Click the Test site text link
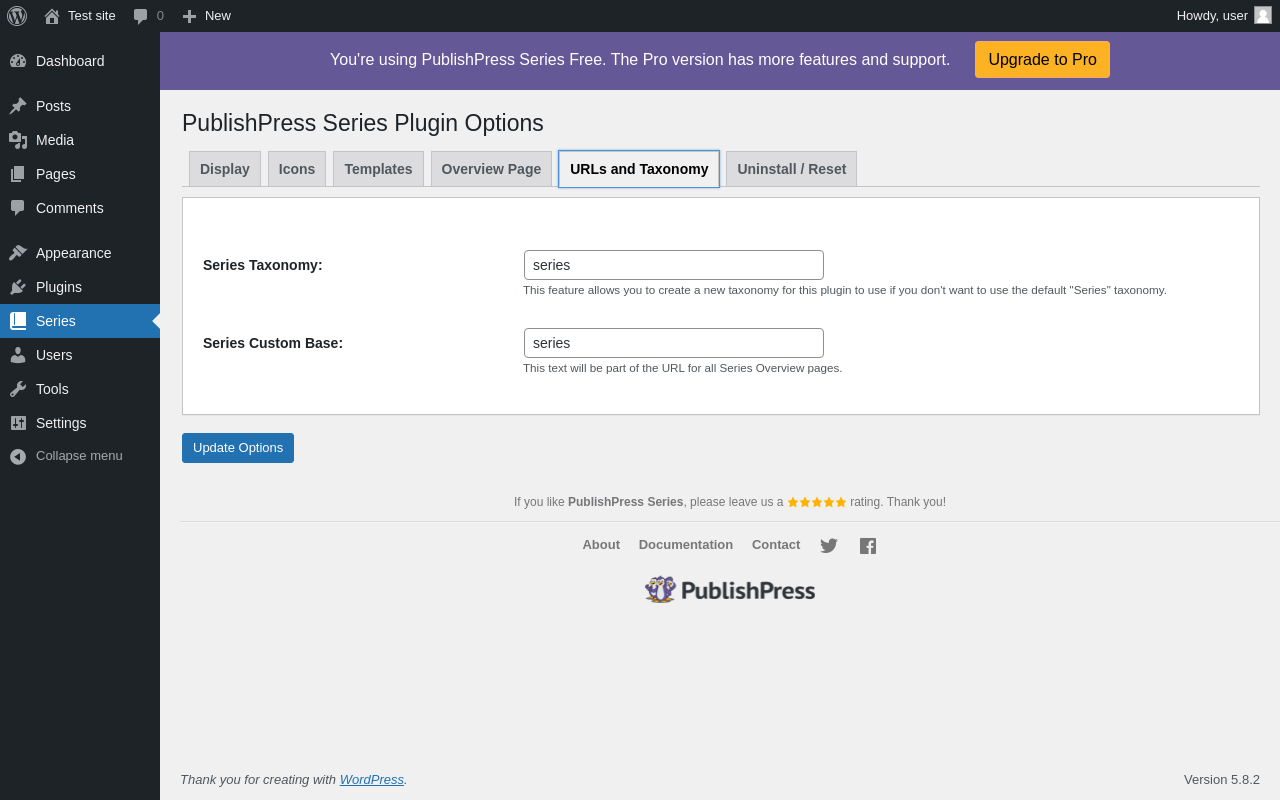Screen dimensions: 1280x800 (x=92, y=16)
